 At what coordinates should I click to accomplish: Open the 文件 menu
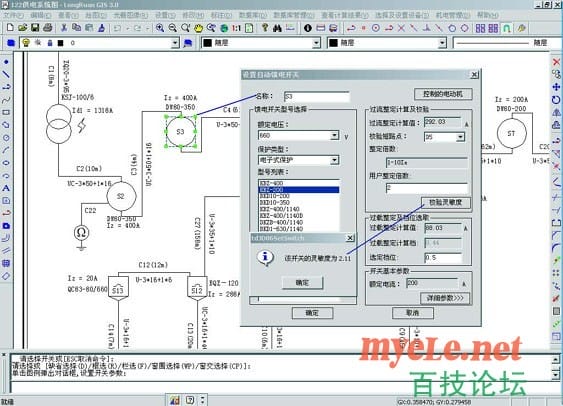tap(14, 15)
